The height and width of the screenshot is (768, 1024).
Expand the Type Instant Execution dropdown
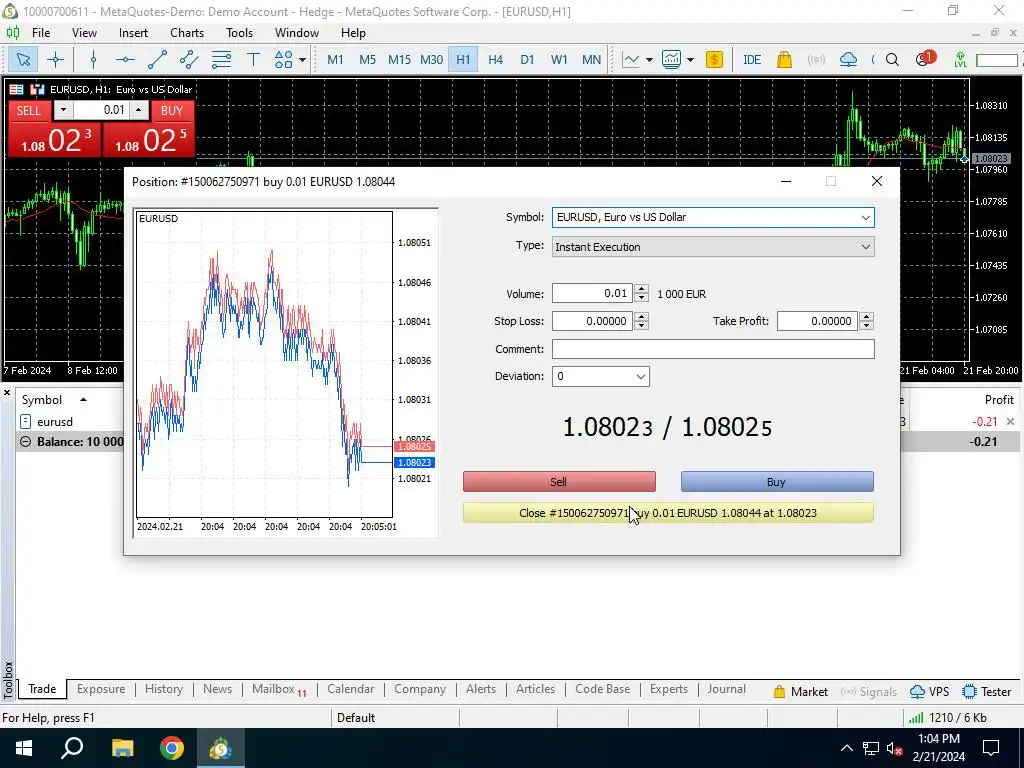pyautogui.click(x=865, y=247)
